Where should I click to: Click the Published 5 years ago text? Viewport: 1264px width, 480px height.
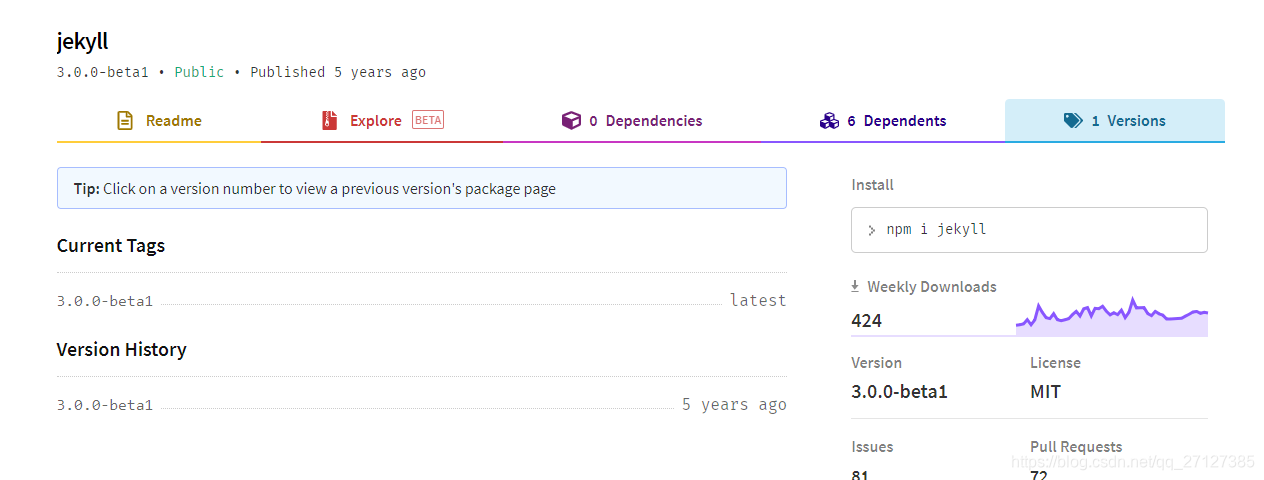point(338,72)
